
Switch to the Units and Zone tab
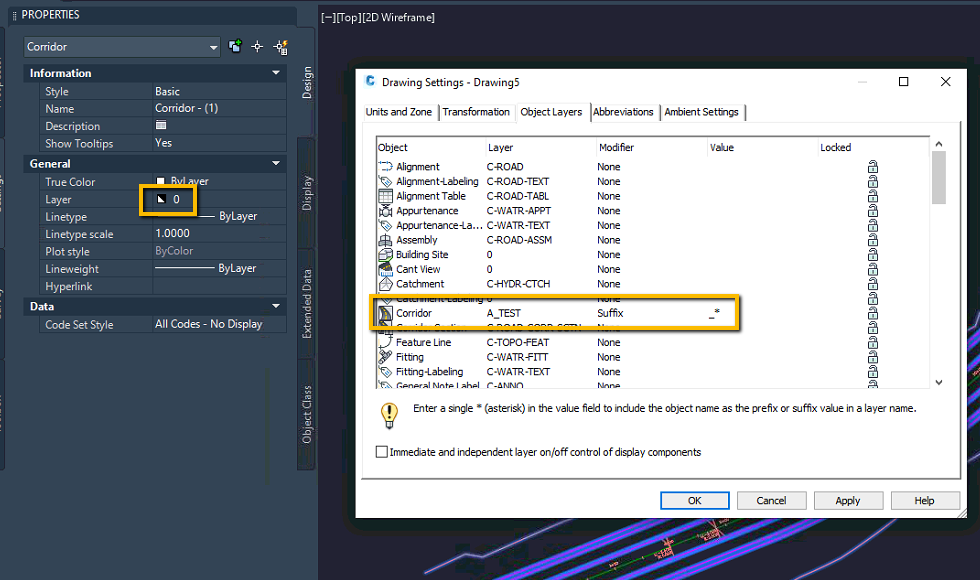pos(399,112)
